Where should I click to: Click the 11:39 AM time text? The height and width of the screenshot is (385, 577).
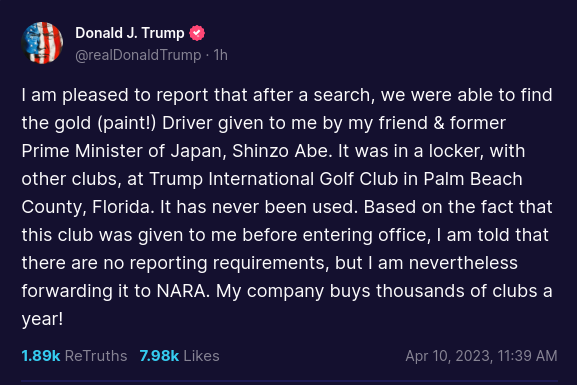point(527,356)
